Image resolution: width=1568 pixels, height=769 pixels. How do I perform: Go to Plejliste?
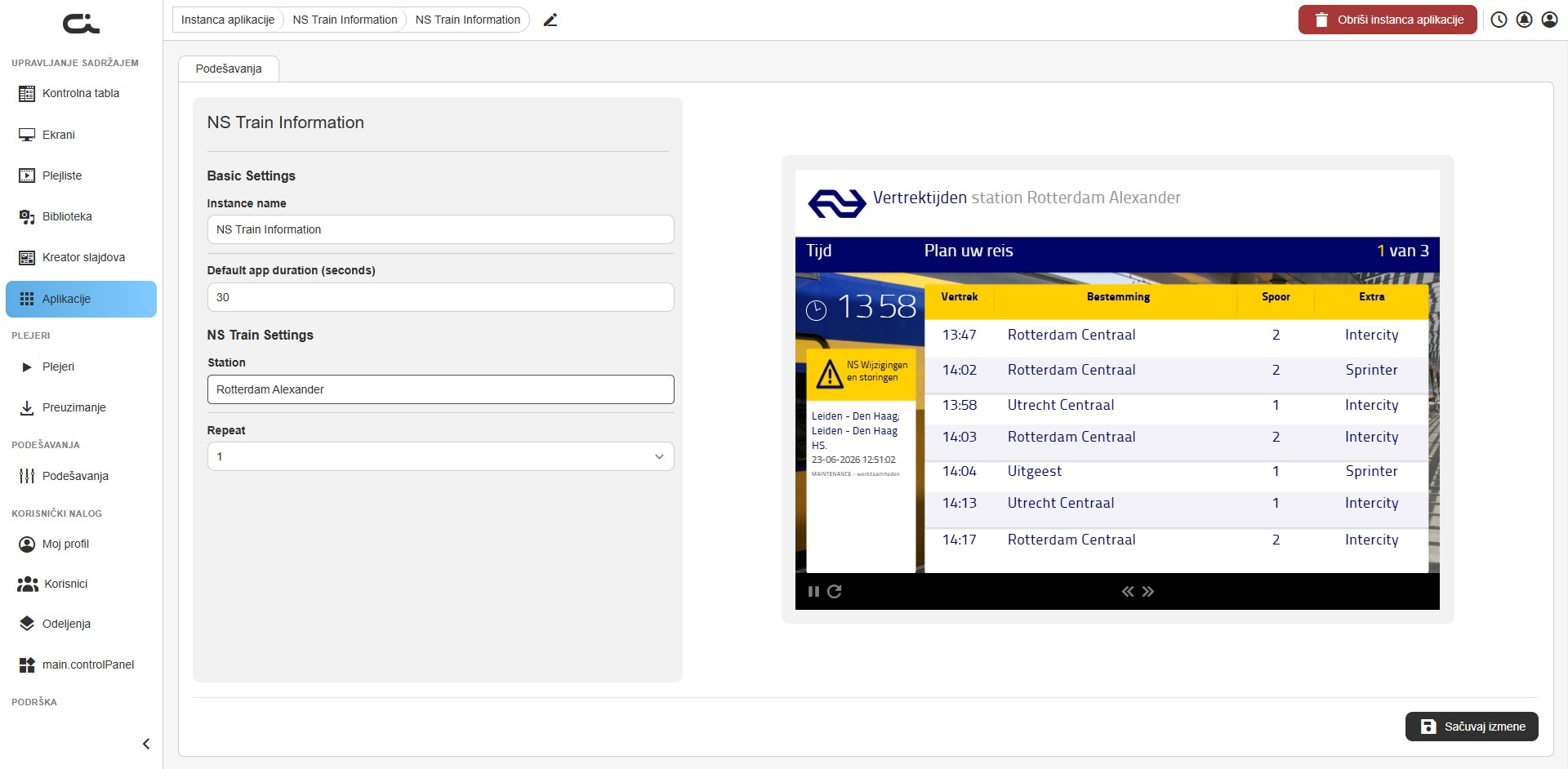(x=81, y=176)
